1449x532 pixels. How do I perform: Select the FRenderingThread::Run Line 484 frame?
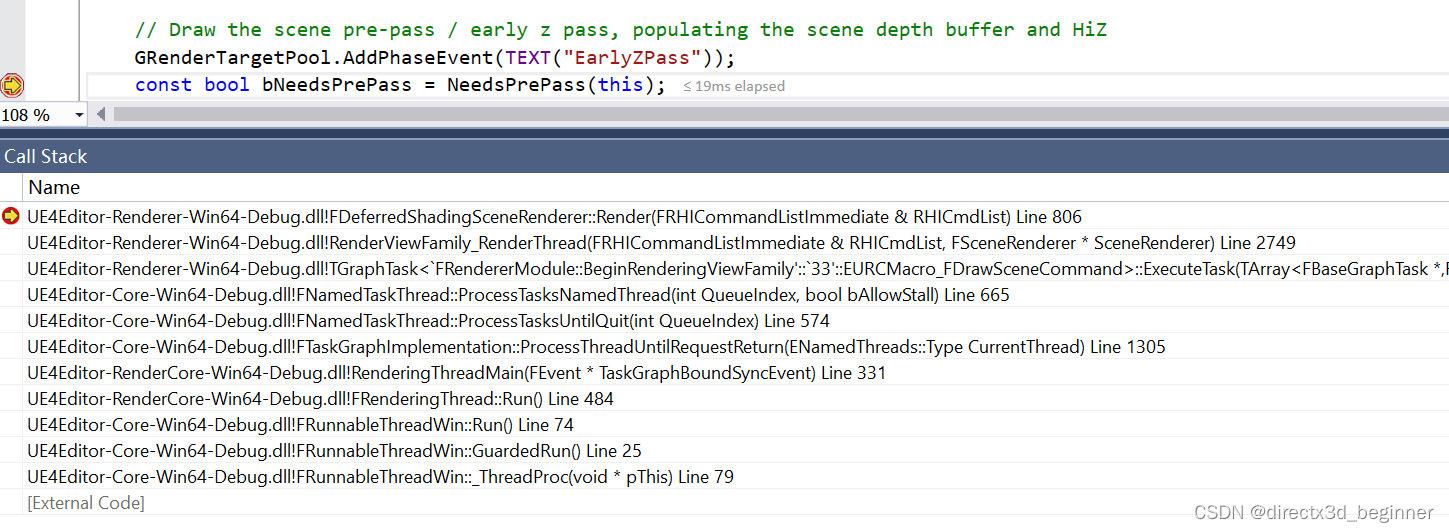(x=320, y=399)
